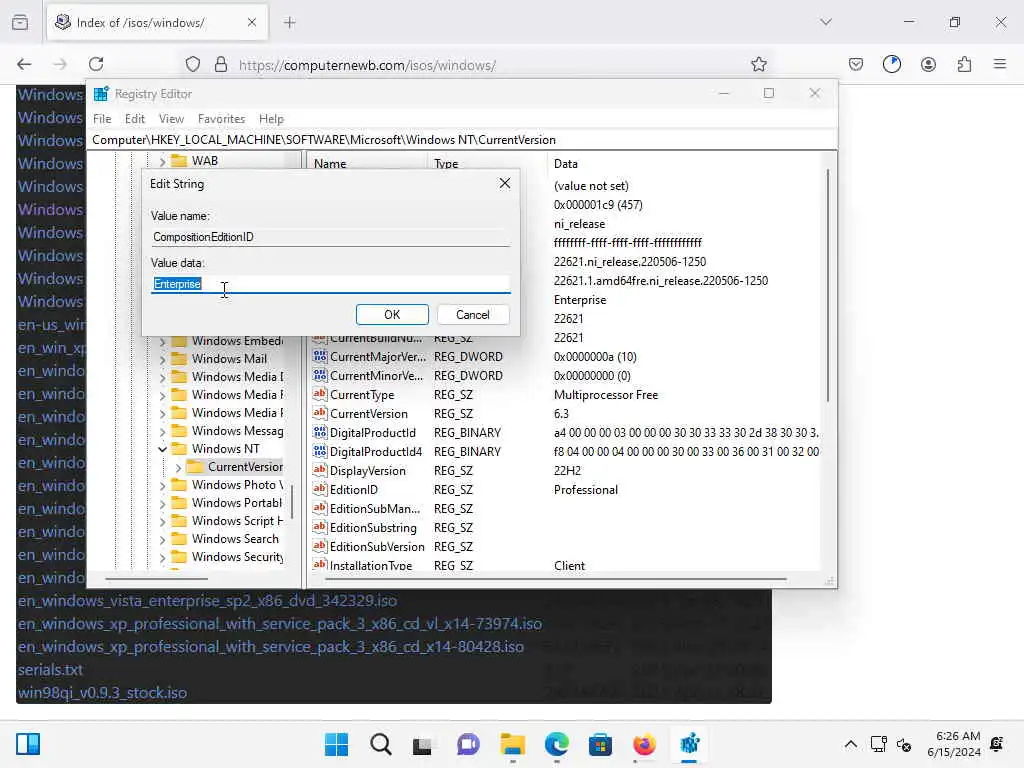This screenshot has width=1024, height=768.
Task: Expand the WAB registry key
Action: [163, 161]
